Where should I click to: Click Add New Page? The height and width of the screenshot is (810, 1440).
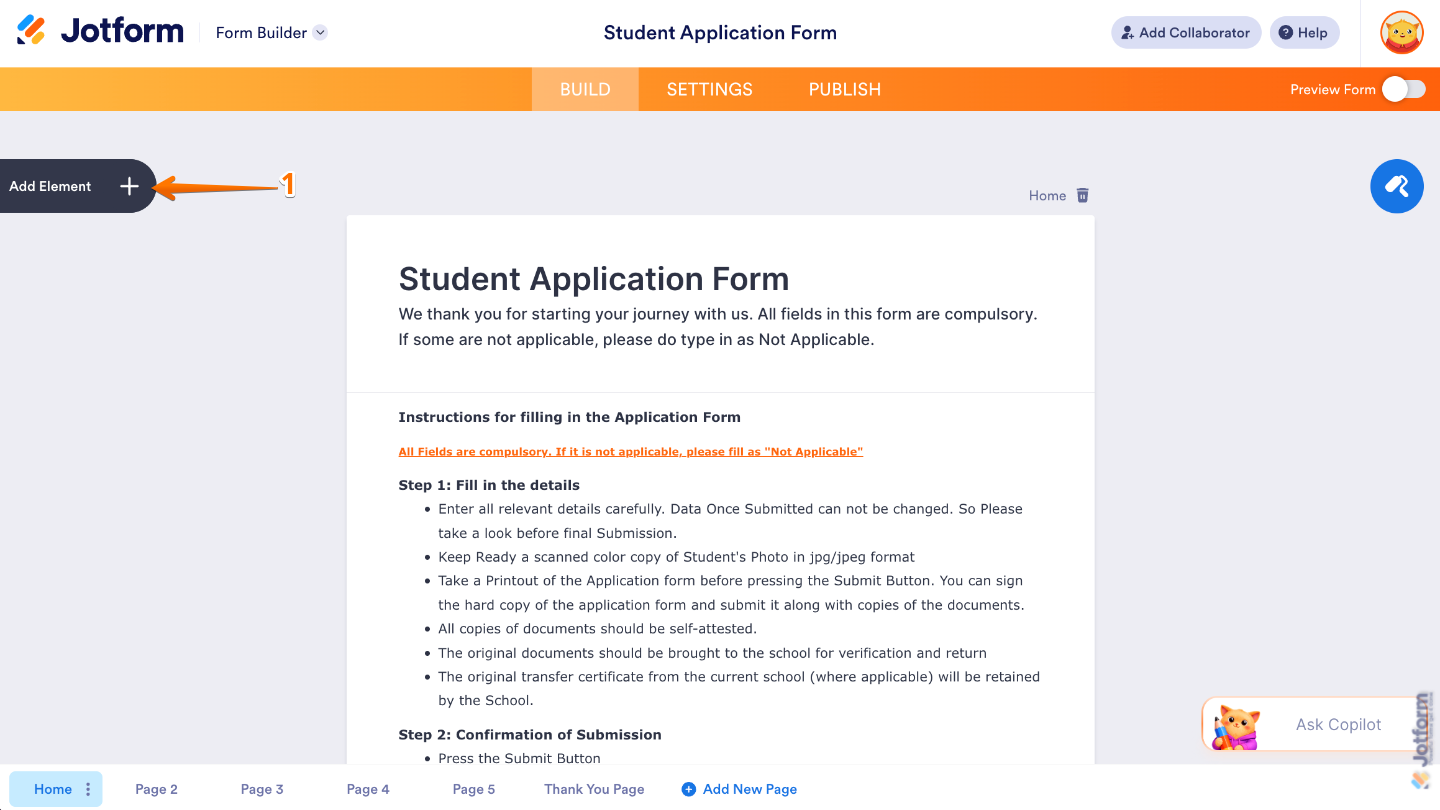click(x=740, y=789)
